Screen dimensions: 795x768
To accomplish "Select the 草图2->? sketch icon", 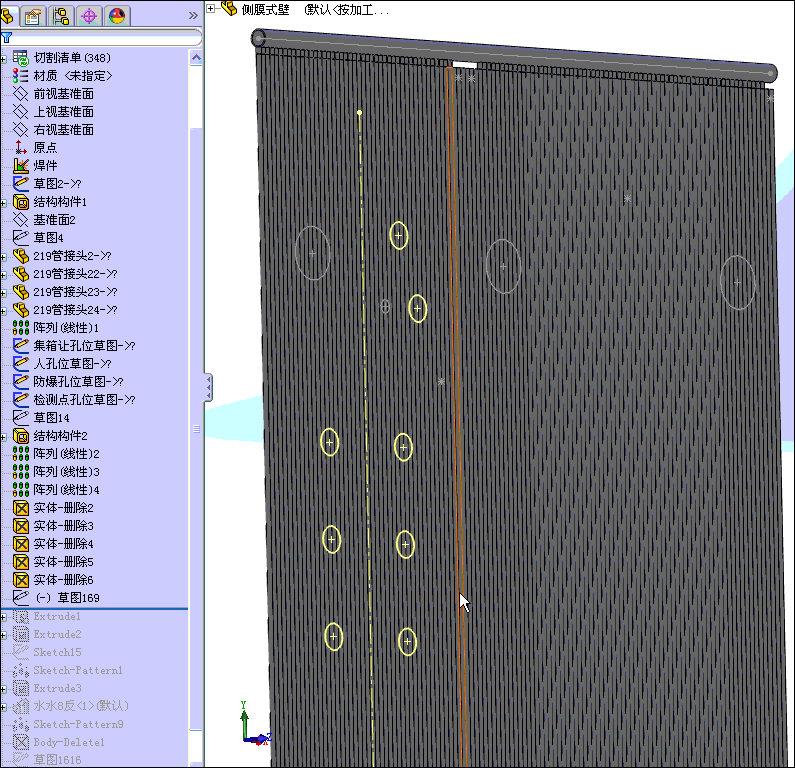I will pyautogui.click(x=21, y=184).
